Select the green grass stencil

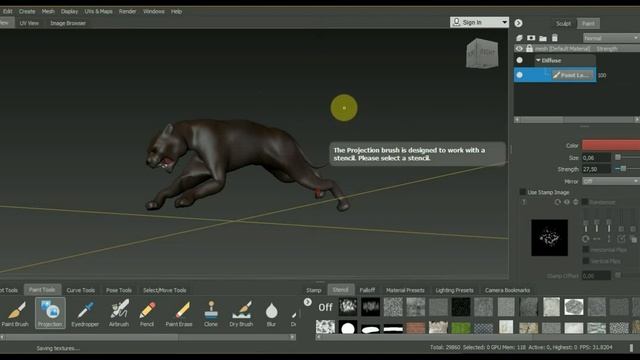[x=461, y=328]
